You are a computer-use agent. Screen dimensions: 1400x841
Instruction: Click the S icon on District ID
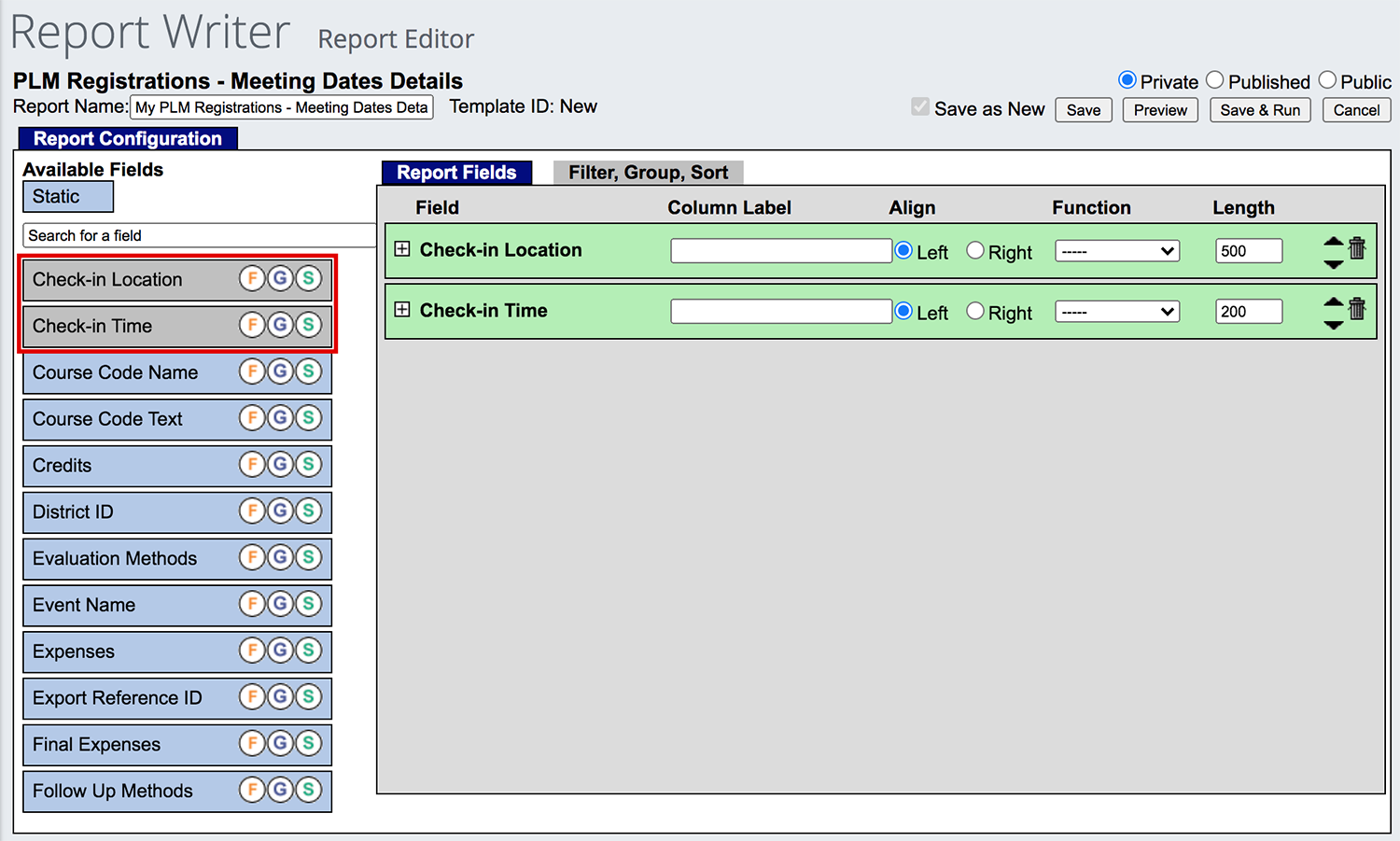point(308,512)
